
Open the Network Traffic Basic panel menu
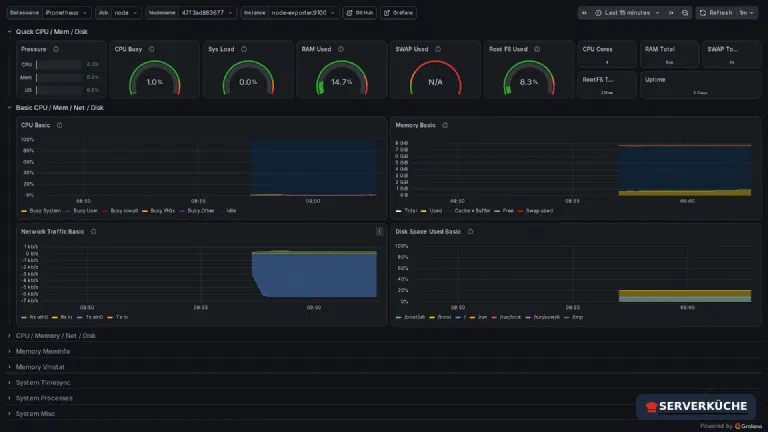pos(379,232)
